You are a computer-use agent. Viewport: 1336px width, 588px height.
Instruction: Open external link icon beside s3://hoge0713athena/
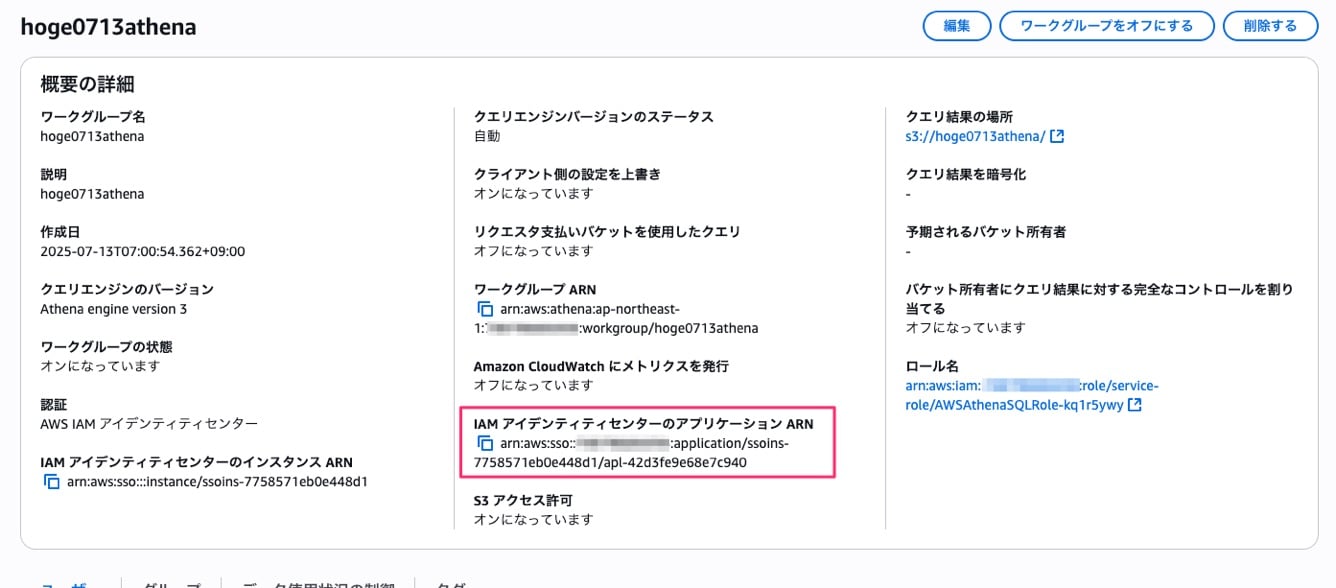pyautogui.click(x=1057, y=136)
